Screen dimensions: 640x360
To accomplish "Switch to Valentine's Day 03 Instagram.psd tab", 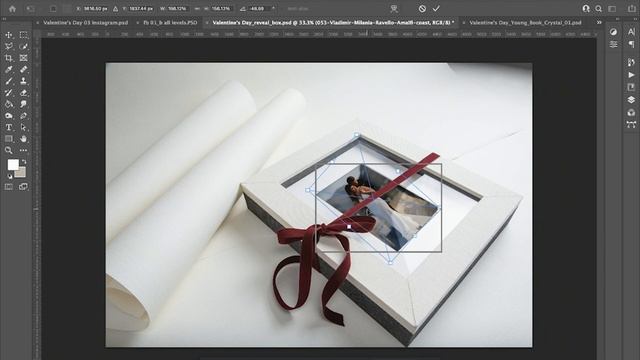I will click(85, 23).
